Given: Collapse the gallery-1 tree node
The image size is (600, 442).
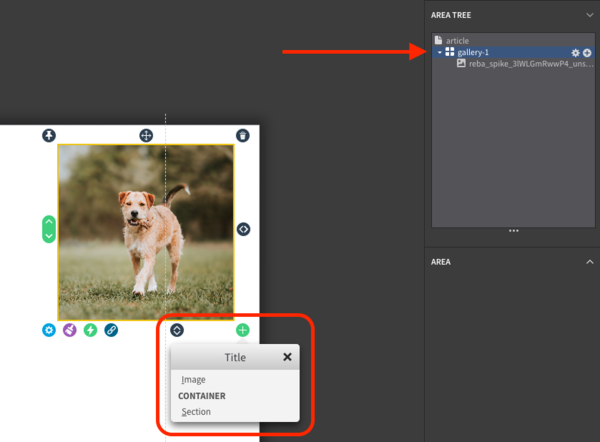Looking at the screenshot, I should click(440, 52).
